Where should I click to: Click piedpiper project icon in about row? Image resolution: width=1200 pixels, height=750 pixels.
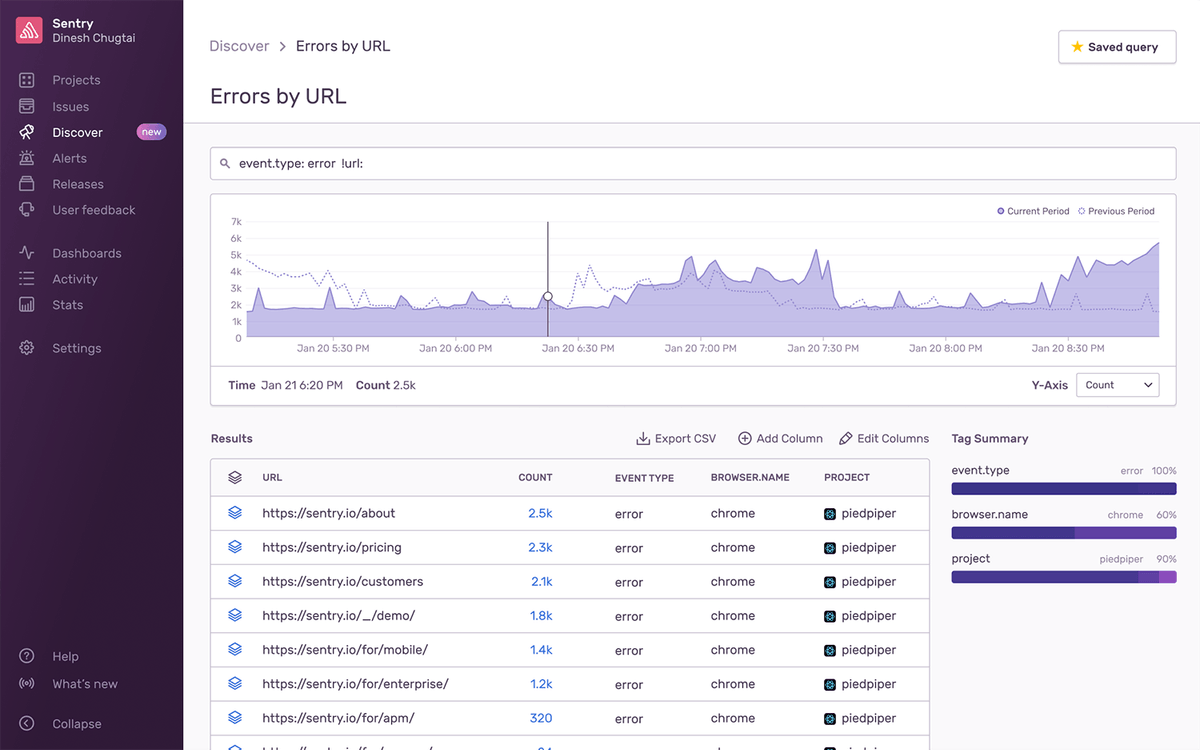click(830, 514)
